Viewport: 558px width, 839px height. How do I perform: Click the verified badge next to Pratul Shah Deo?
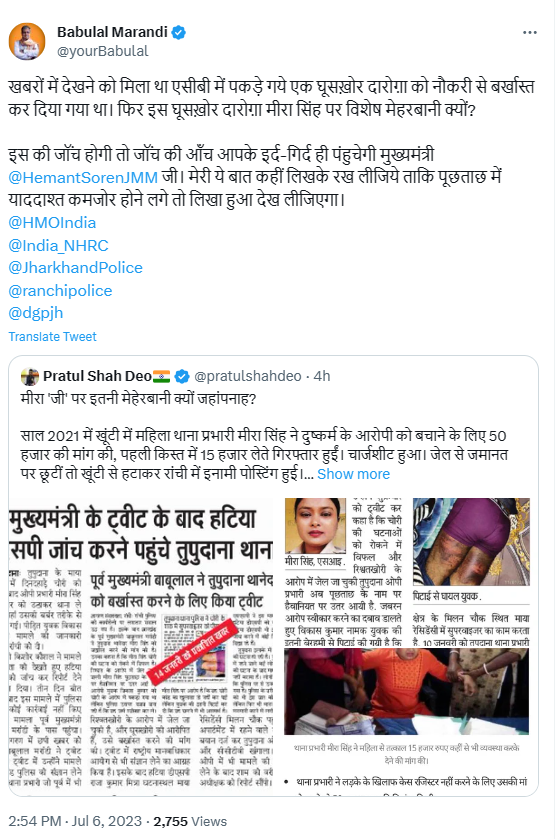tap(182, 377)
